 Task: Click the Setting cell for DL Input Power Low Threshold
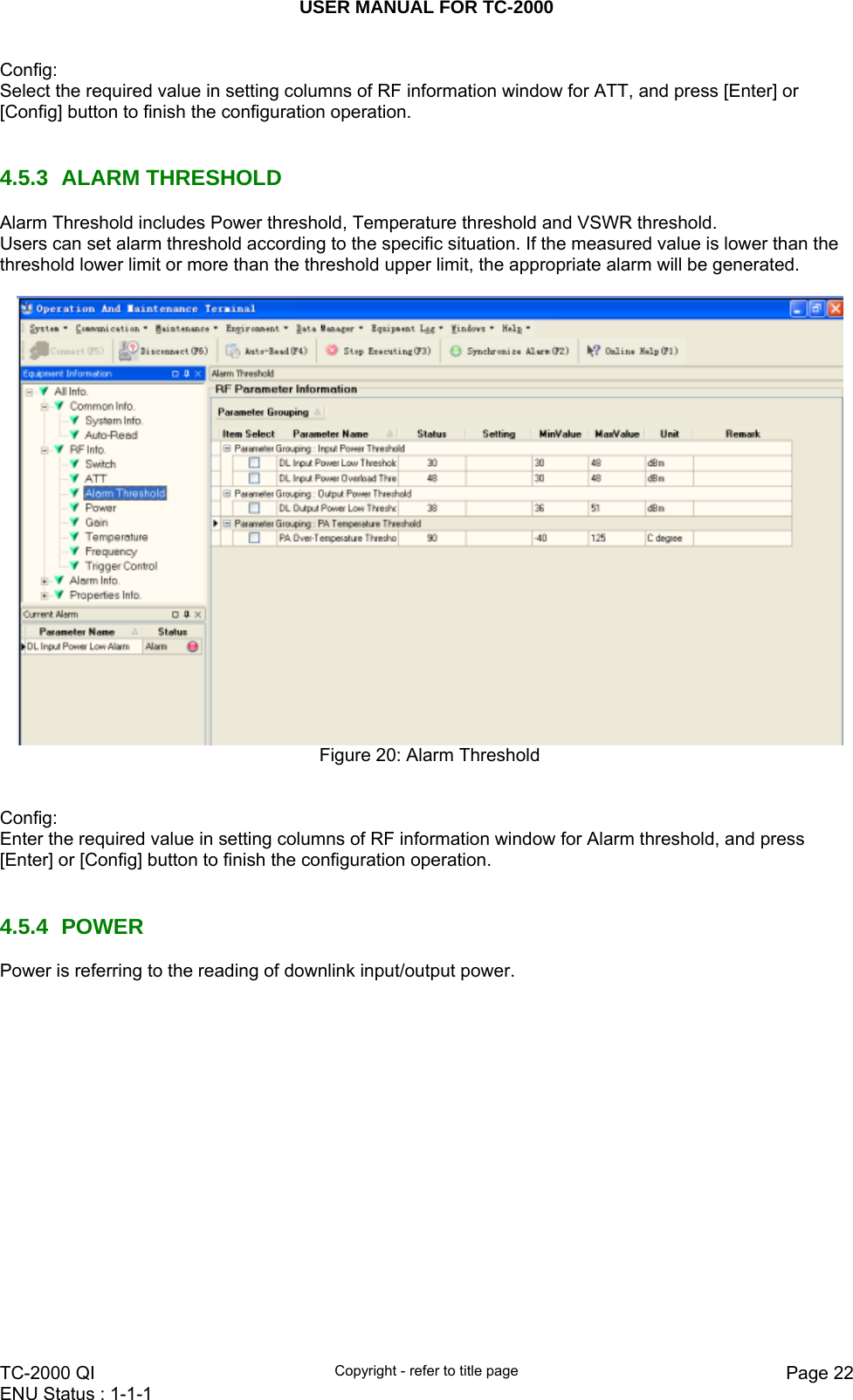click(499, 463)
